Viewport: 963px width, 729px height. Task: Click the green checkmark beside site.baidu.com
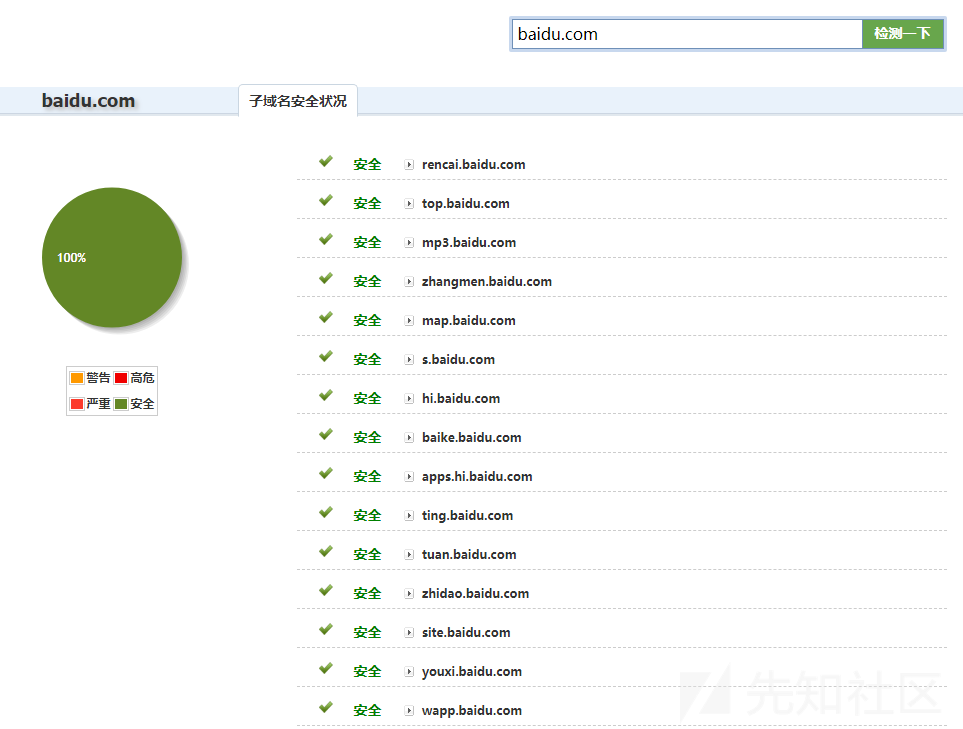[326, 629]
